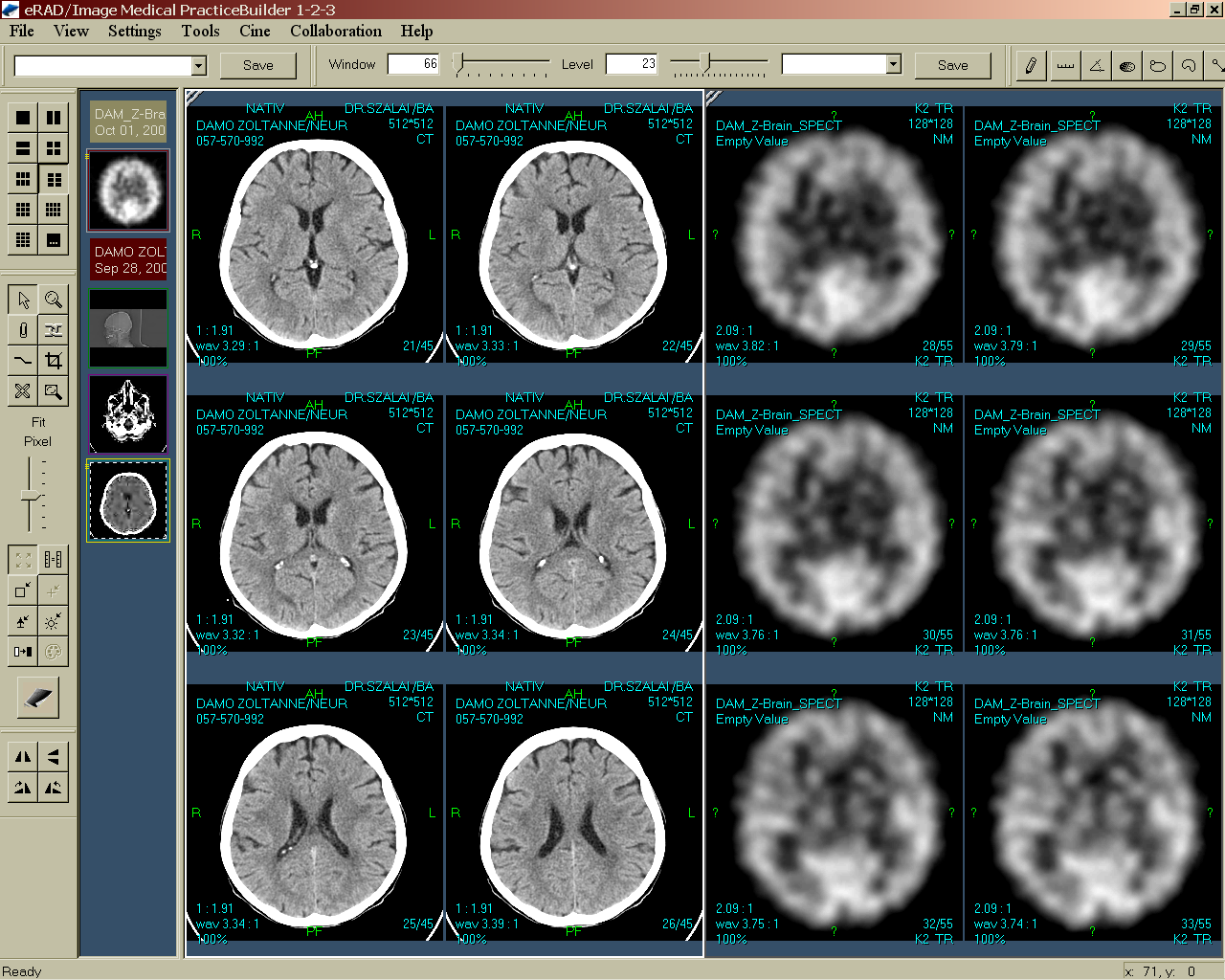Open the Cine menu
1225x980 pixels.
[255, 31]
